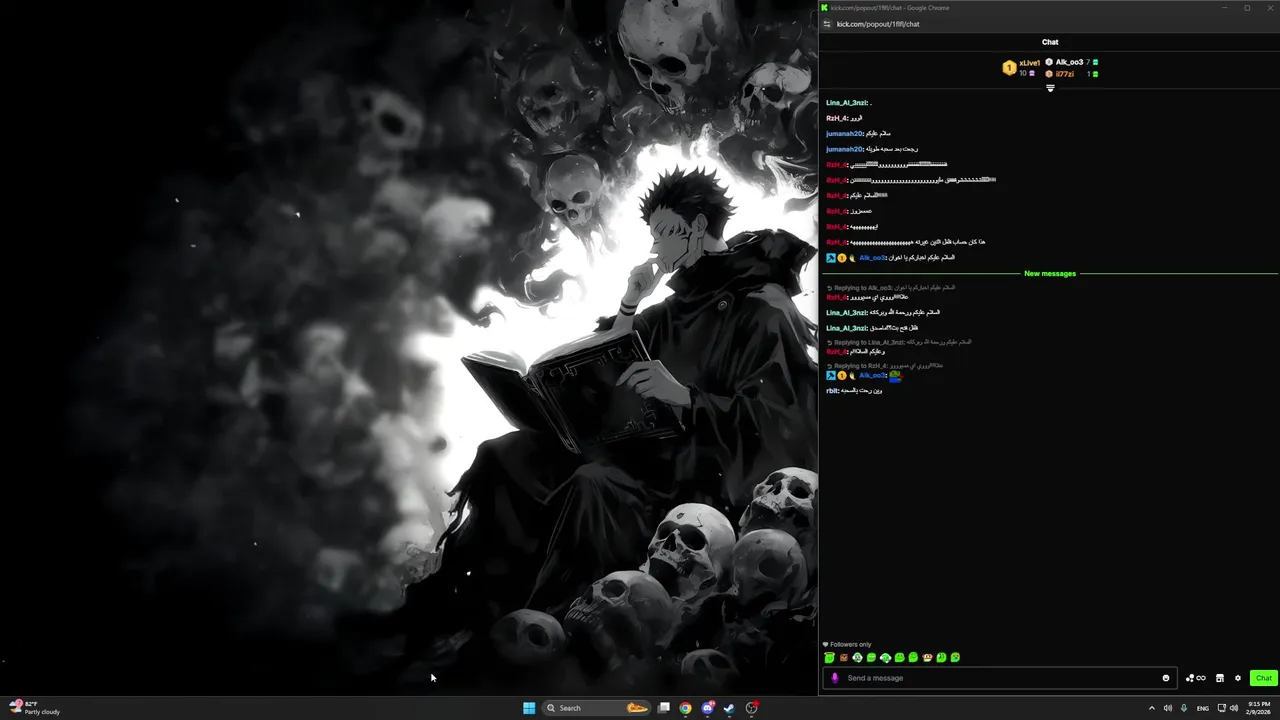Click the pizza icon in taskbar search
Viewport: 1280px width, 720px height.
tap(637, 708)
